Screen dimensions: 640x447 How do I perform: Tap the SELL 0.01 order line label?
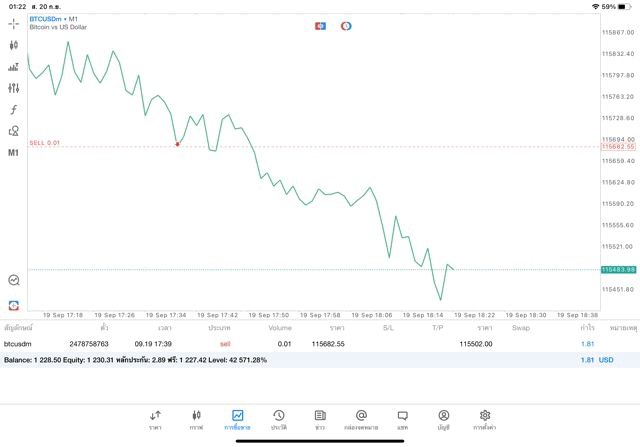(x=44, y=143)
